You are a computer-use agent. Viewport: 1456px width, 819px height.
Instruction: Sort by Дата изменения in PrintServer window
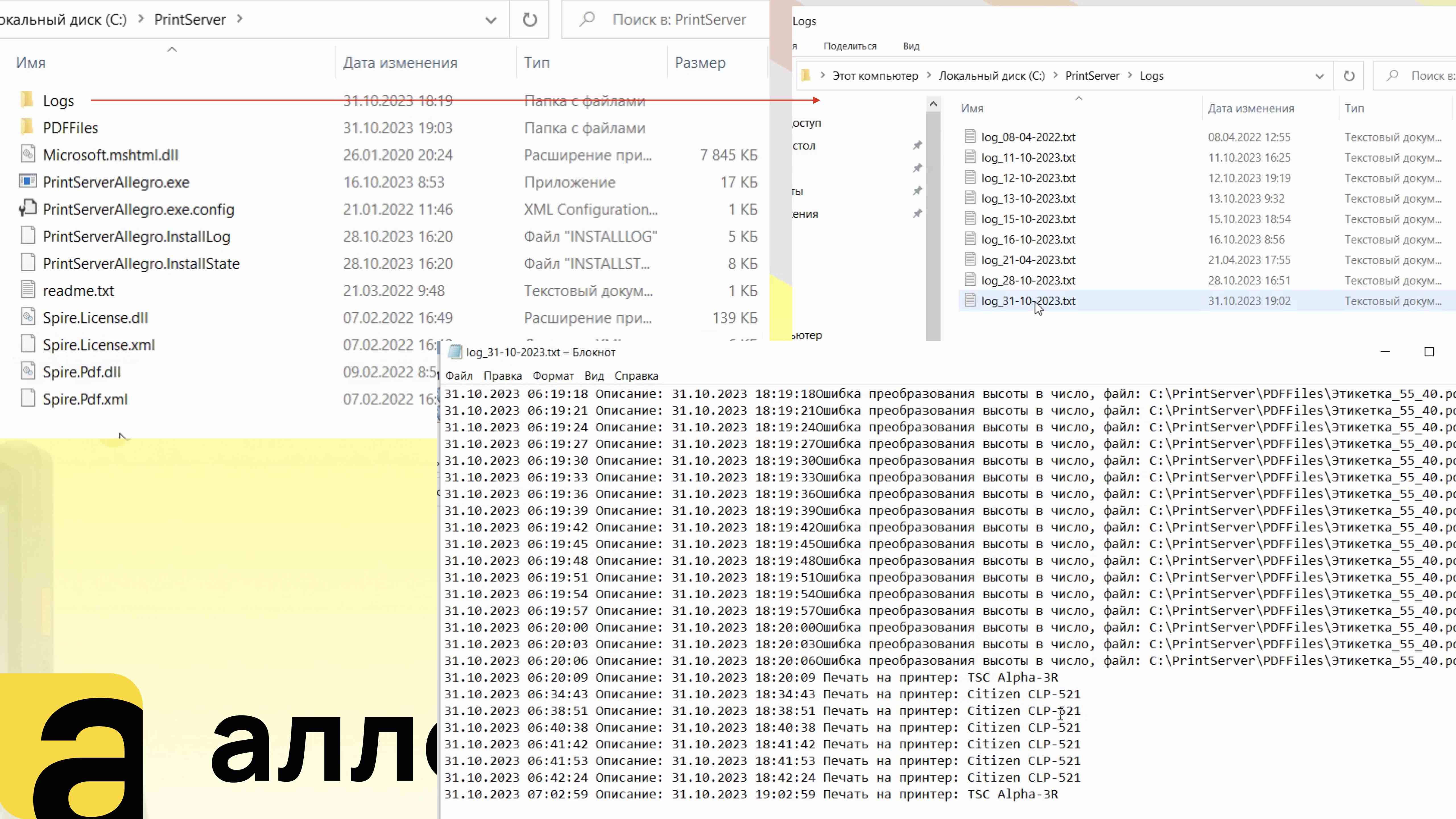click(x=400, y=63)
